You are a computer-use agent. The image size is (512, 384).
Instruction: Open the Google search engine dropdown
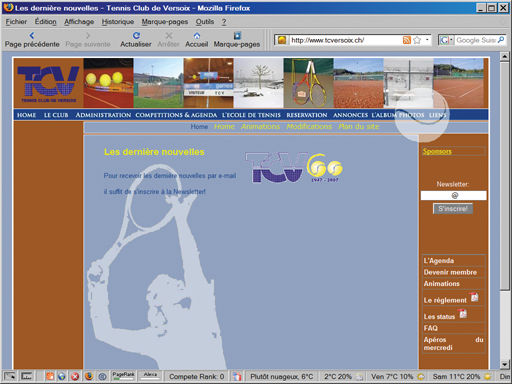pyautogui.click(x=447, y=40)
